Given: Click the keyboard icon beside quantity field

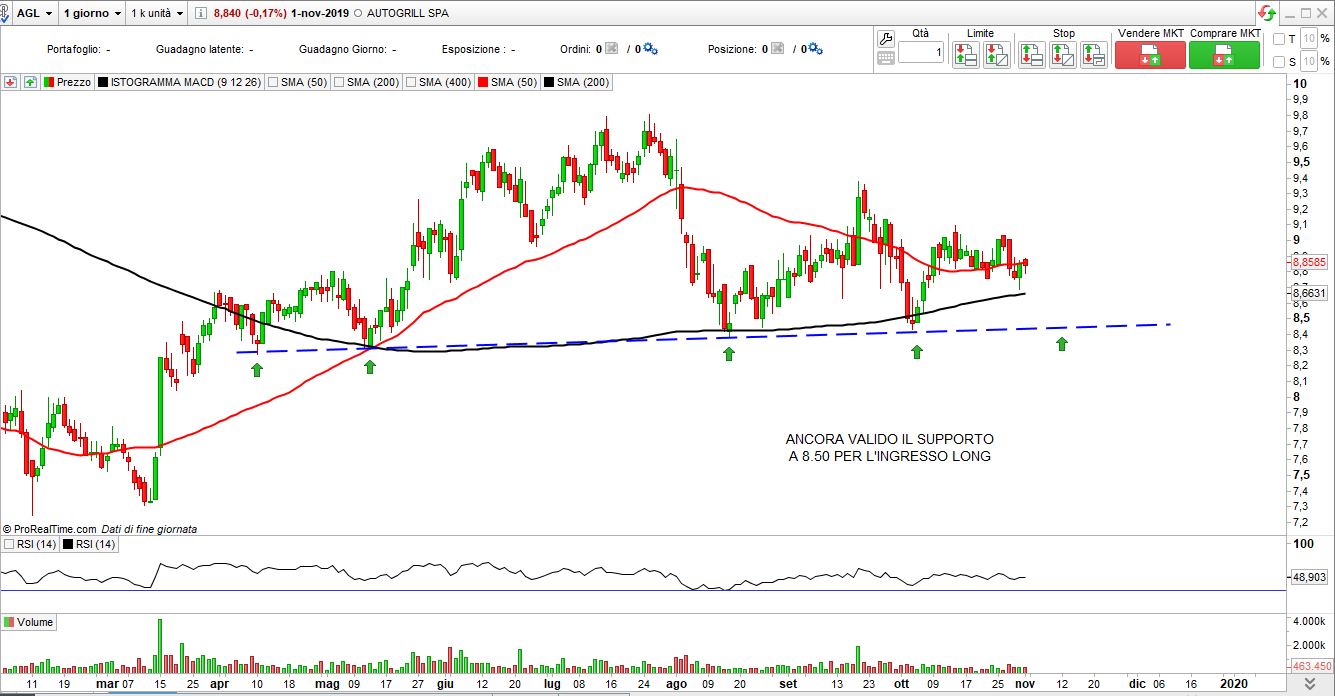Looking at the screenshot, I should coord(885,58).
